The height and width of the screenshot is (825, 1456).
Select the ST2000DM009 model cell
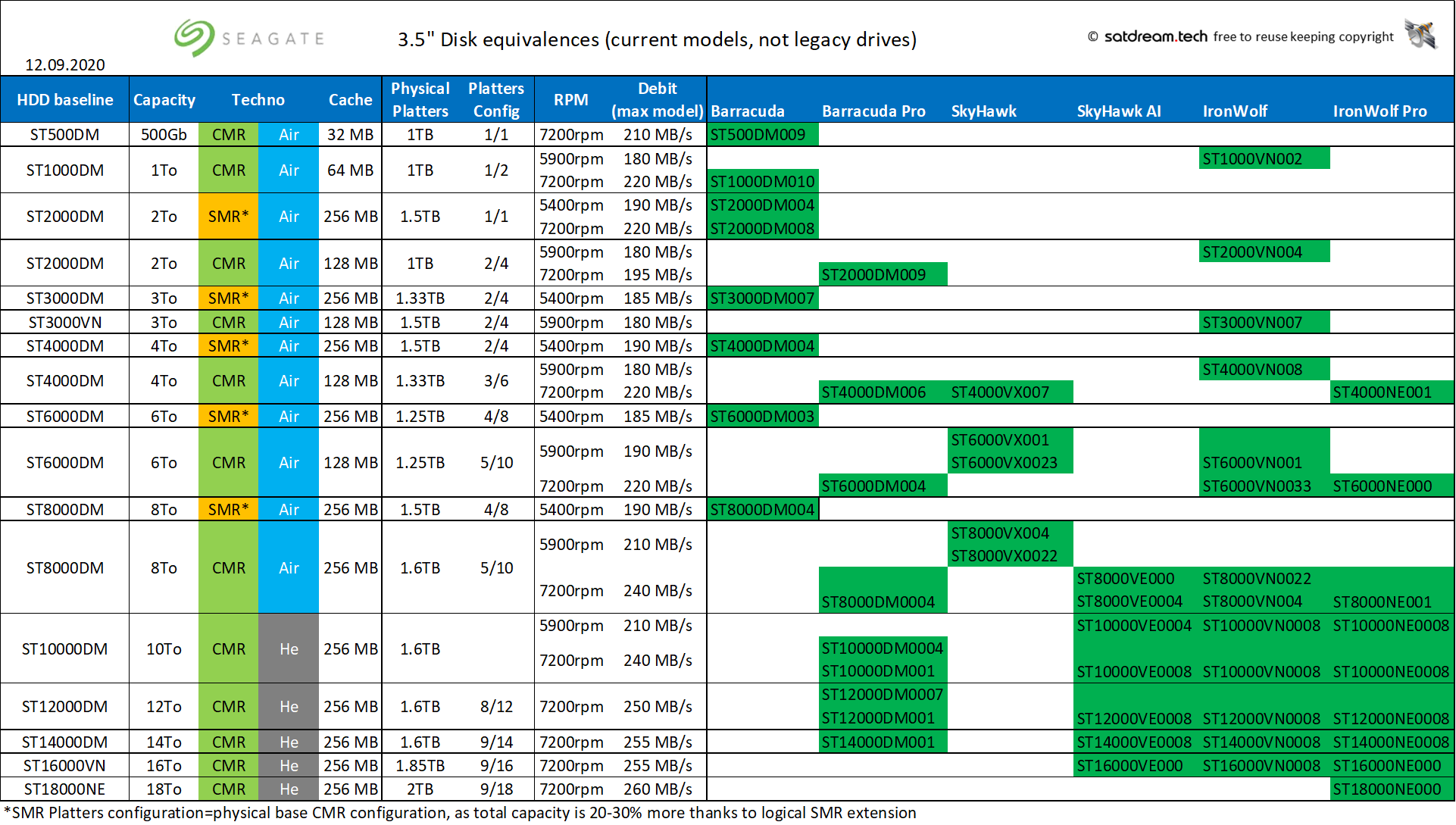pos(883,274)
